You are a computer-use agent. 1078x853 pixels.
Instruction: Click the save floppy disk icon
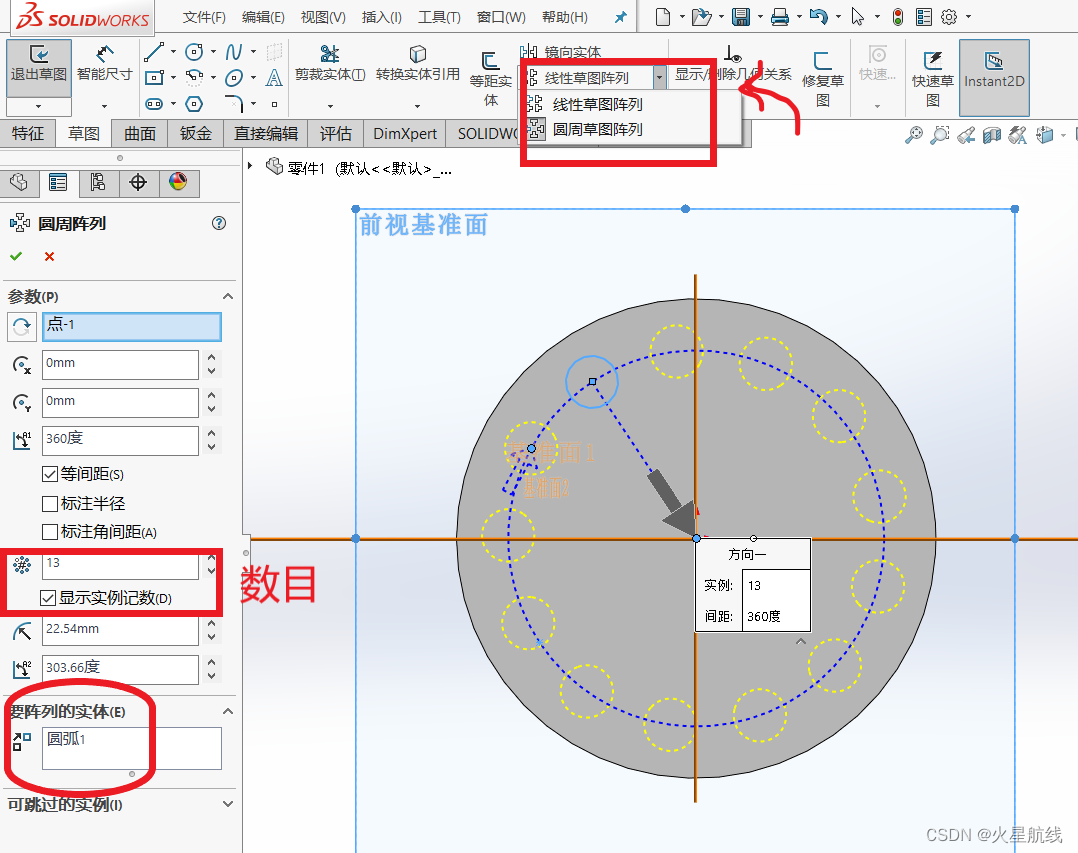[740, 16]
